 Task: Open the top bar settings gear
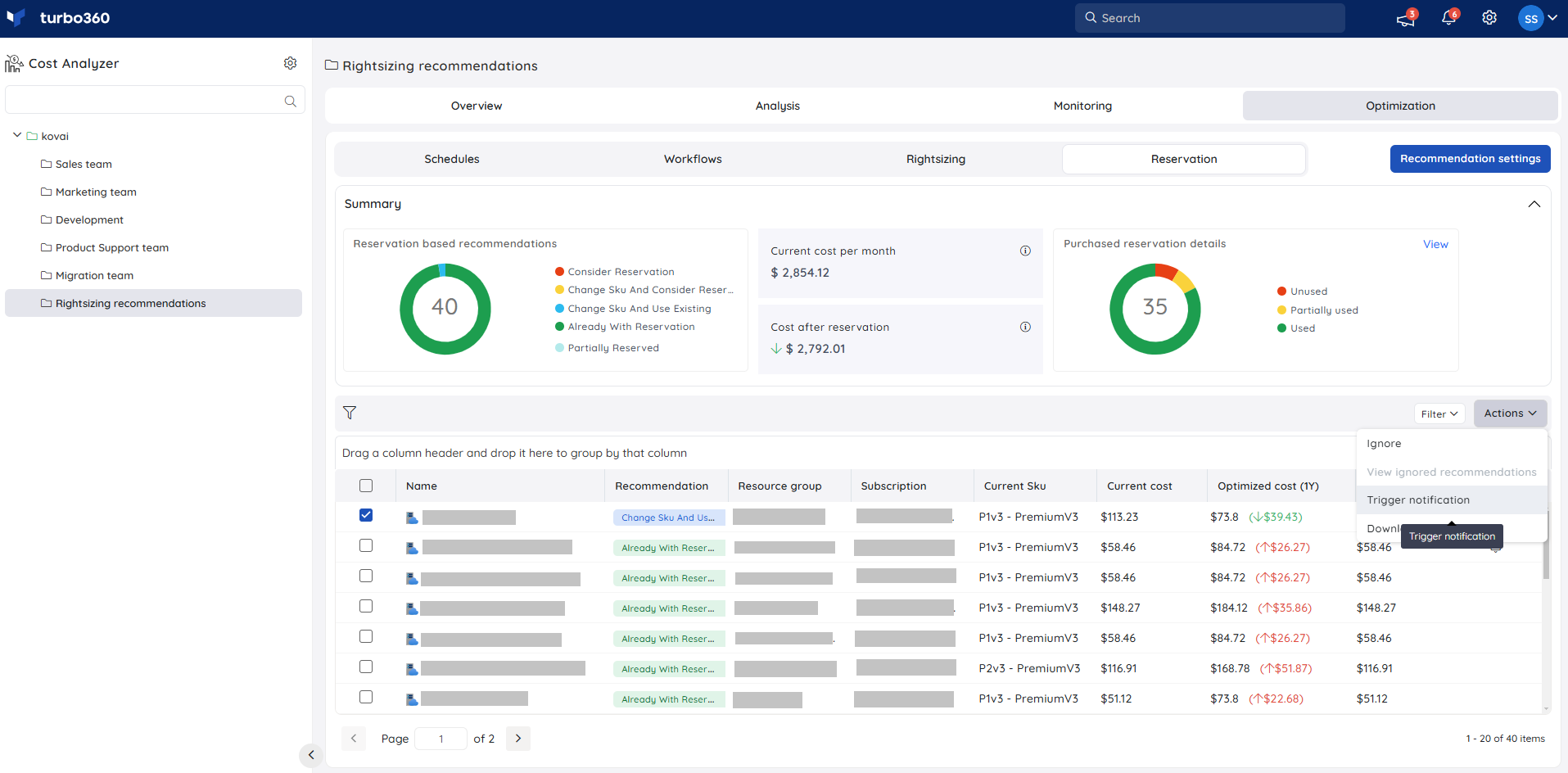click(1489, 18)
